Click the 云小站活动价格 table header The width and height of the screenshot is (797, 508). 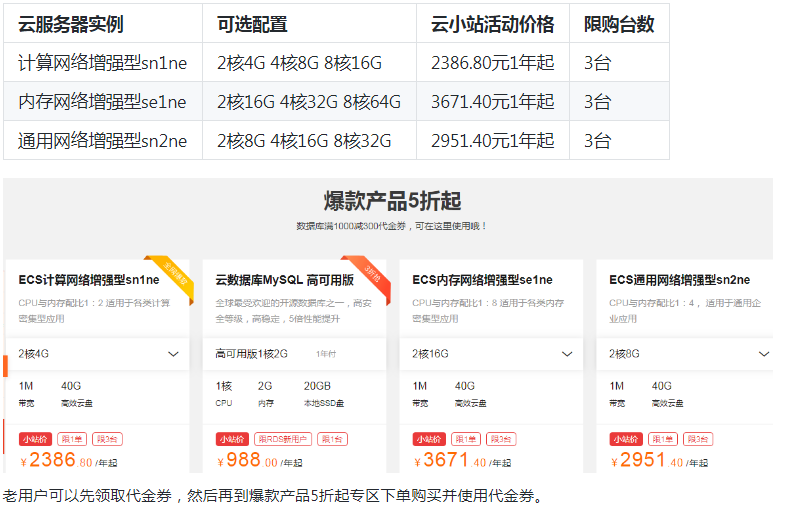pyautogui.click(x=493, y=24)
